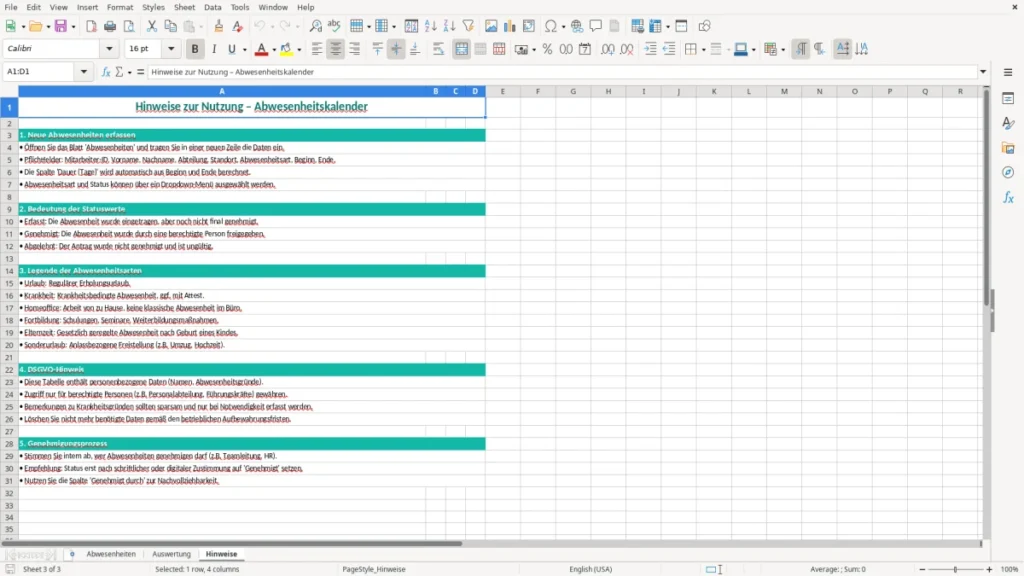Apply the yellow background highlight swatch

286,49
